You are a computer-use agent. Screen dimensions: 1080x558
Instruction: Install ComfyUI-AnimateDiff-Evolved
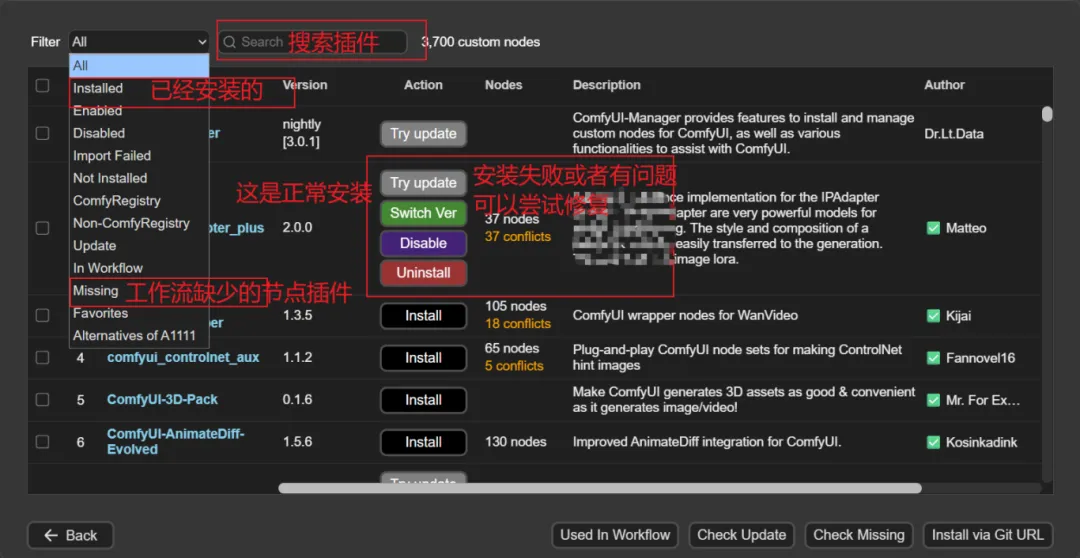424,442
